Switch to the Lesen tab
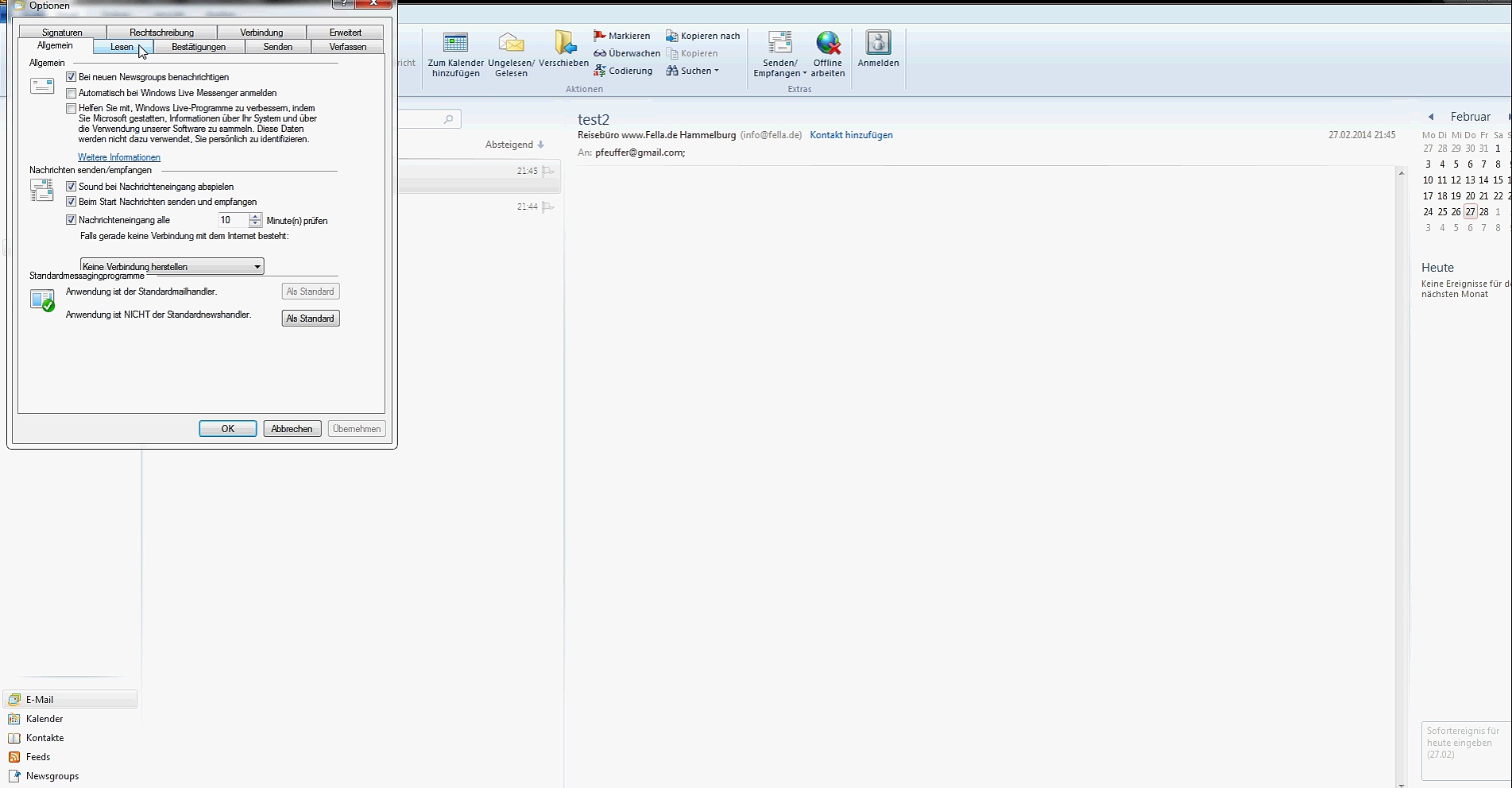This screenshot has height=788, width=1512. pos(122,47)
